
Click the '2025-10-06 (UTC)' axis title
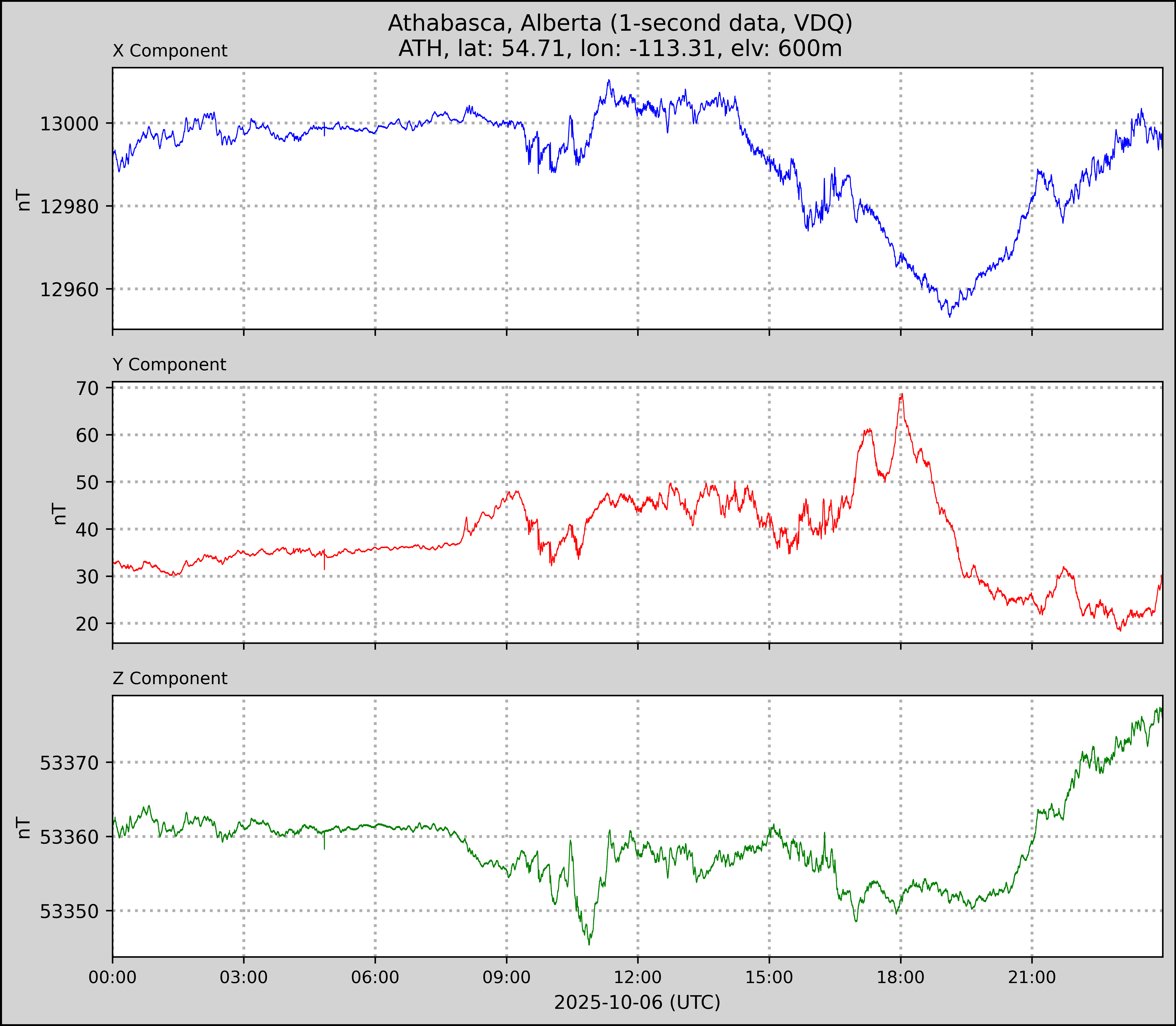[637, 1002]
